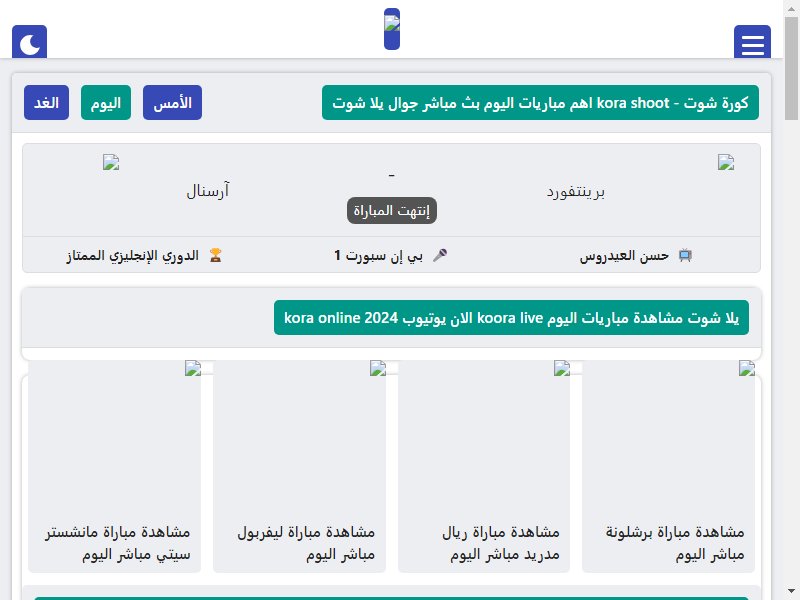The height and width of the screenshot is (600, 800).
Task: Click the برينتفورد team logo image
Action: coord(726,162)
